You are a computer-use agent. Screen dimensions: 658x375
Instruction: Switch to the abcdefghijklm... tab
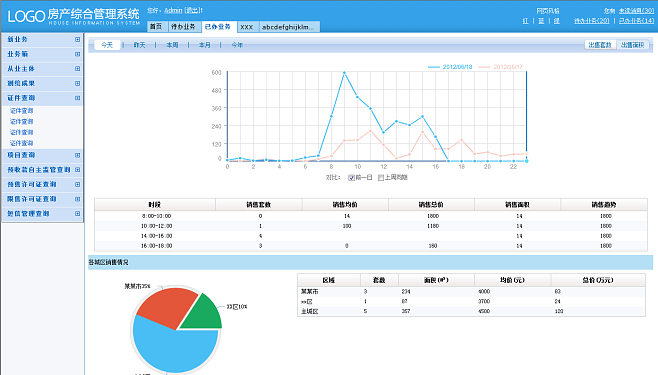click(289, 27)
